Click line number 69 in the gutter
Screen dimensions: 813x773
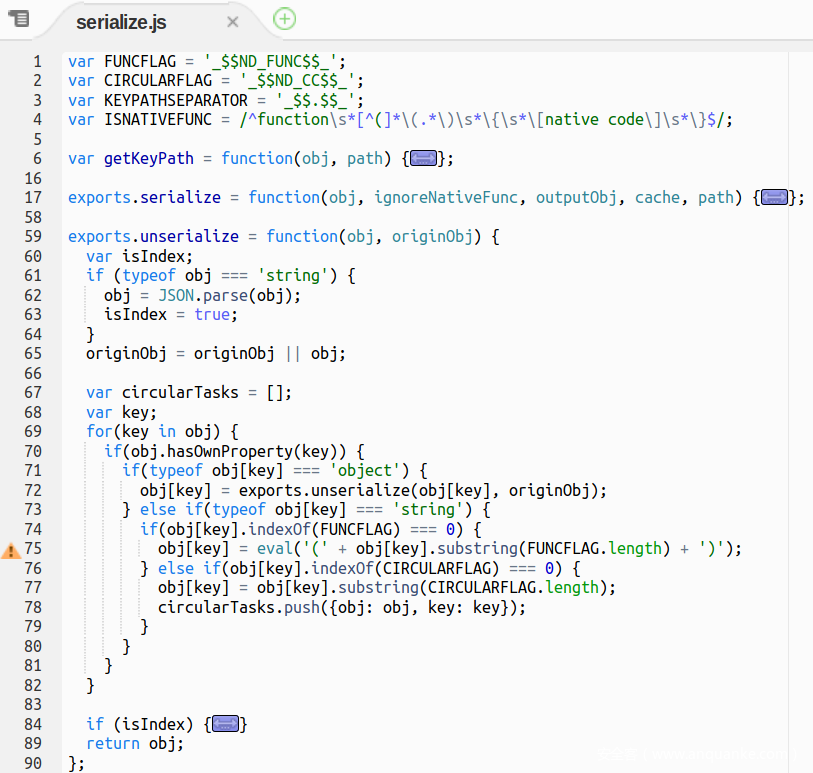click(x=34, y=432)
